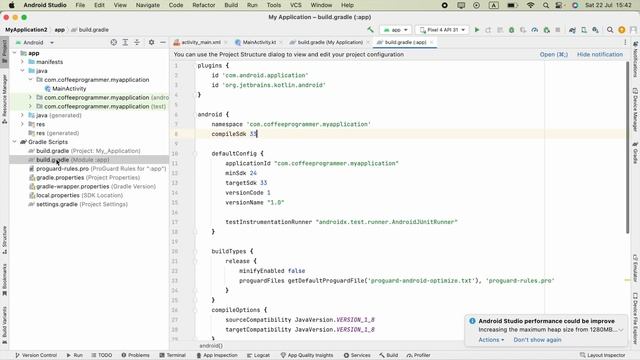Image resolution: width=640 pixels, height=360 pixels.
Task: Click the Search Everywhere magnifier icon
Action: click(x=610, y=30)
